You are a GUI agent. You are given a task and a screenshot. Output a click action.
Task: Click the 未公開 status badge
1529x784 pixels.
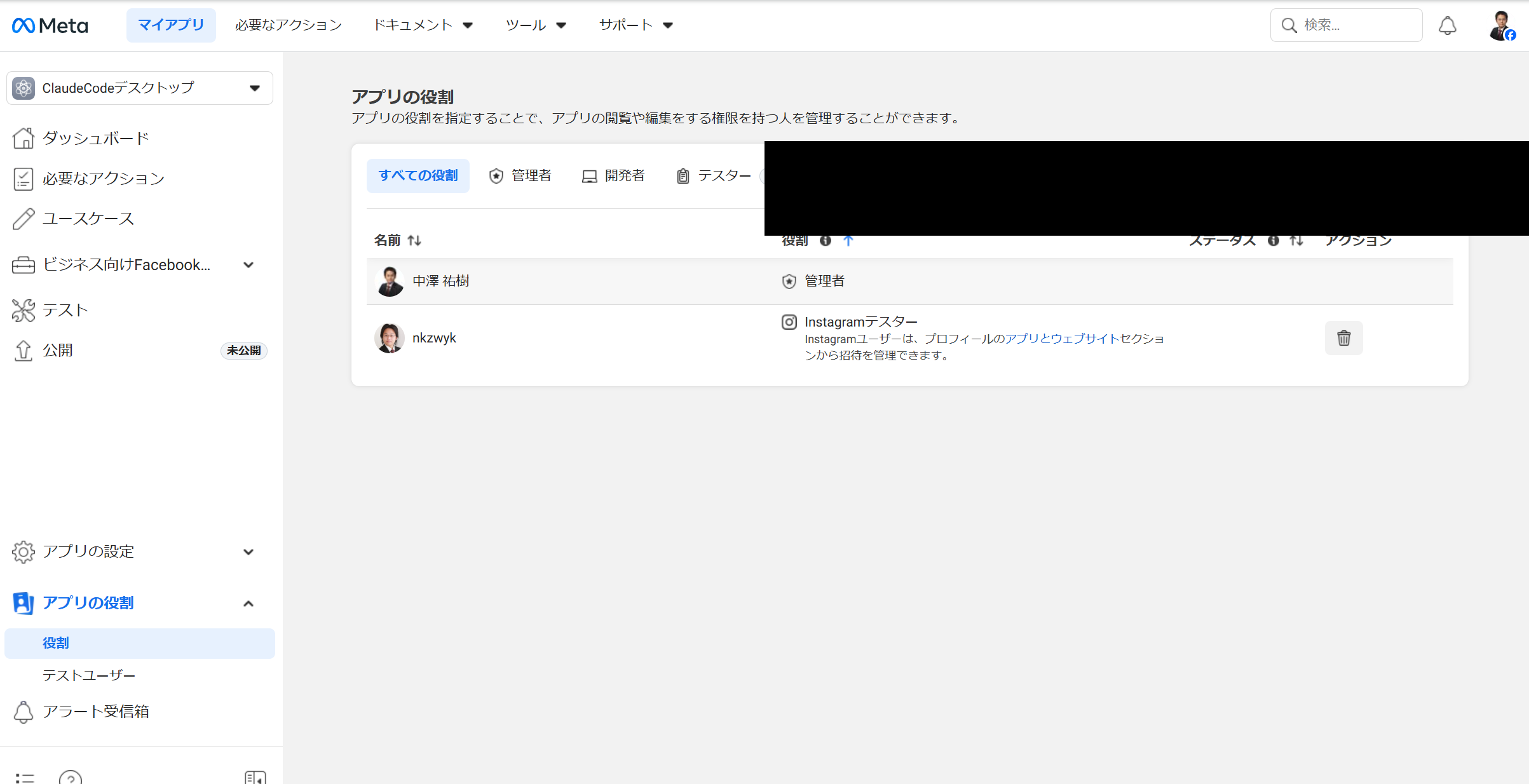pos(244,351)
